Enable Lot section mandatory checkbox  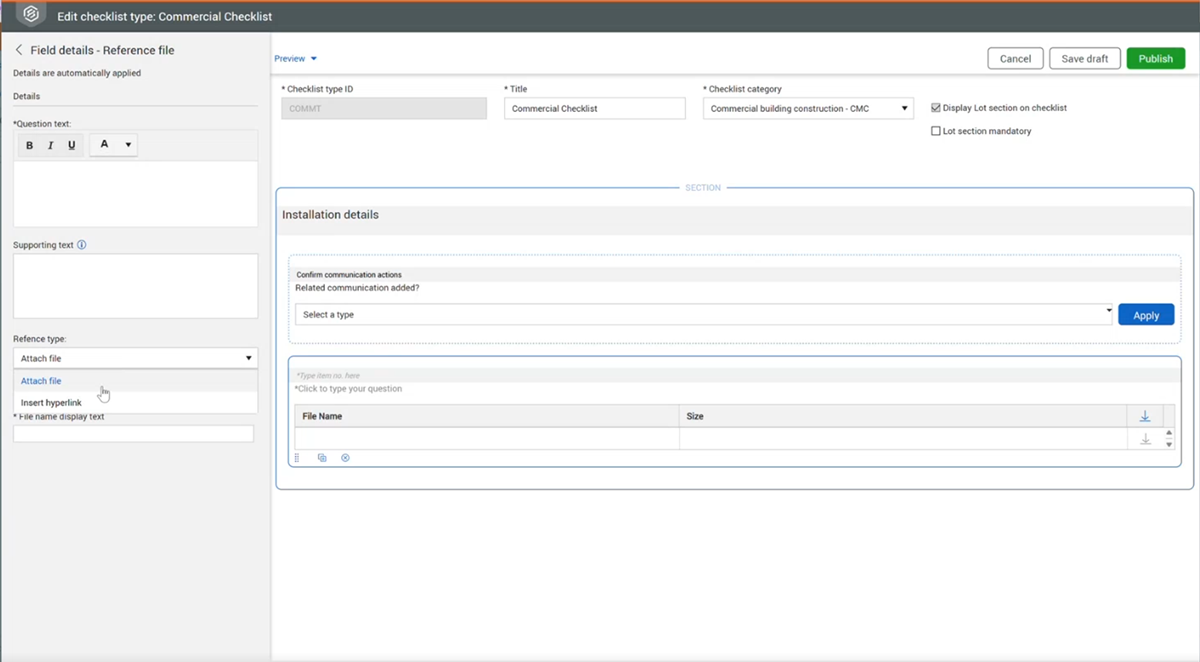pos(935,131)
